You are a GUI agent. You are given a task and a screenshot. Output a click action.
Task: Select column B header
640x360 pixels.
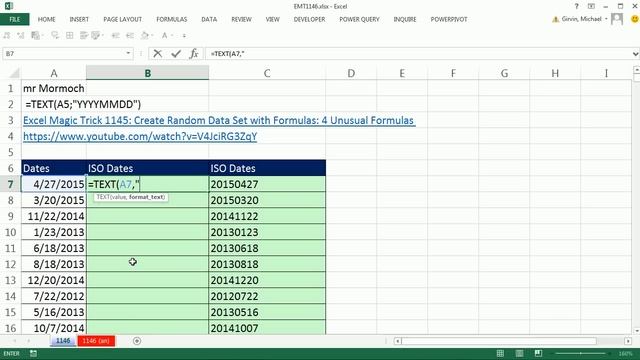(147, 73)
